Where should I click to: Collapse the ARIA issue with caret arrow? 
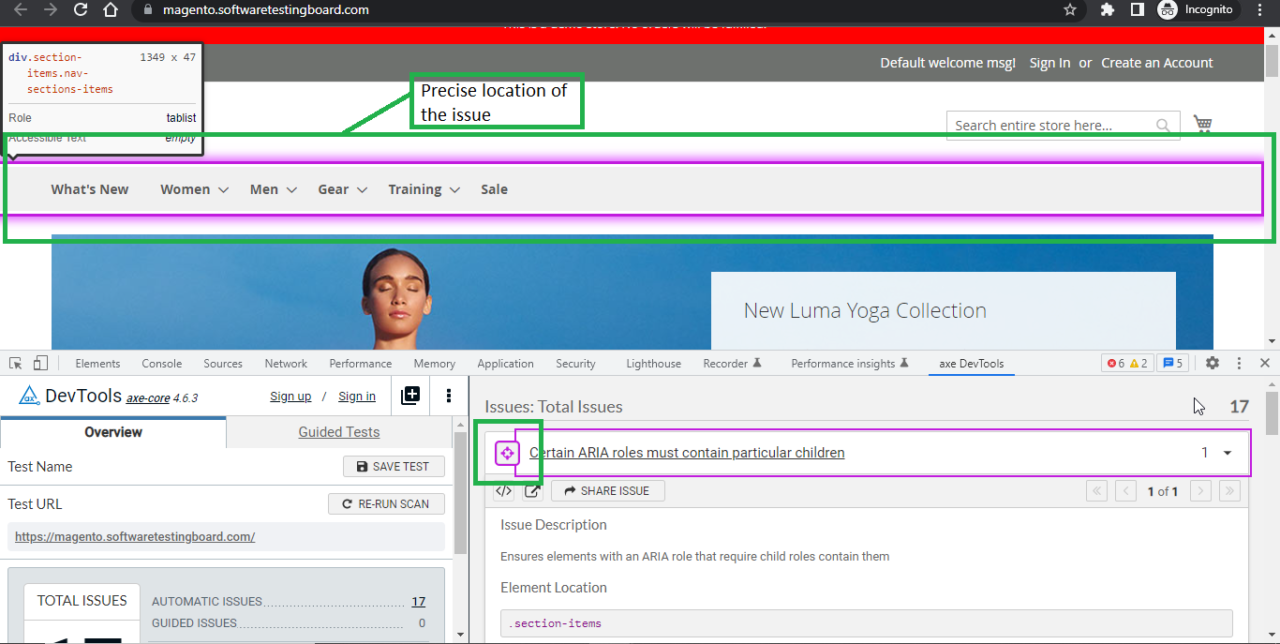[1228, 453]
